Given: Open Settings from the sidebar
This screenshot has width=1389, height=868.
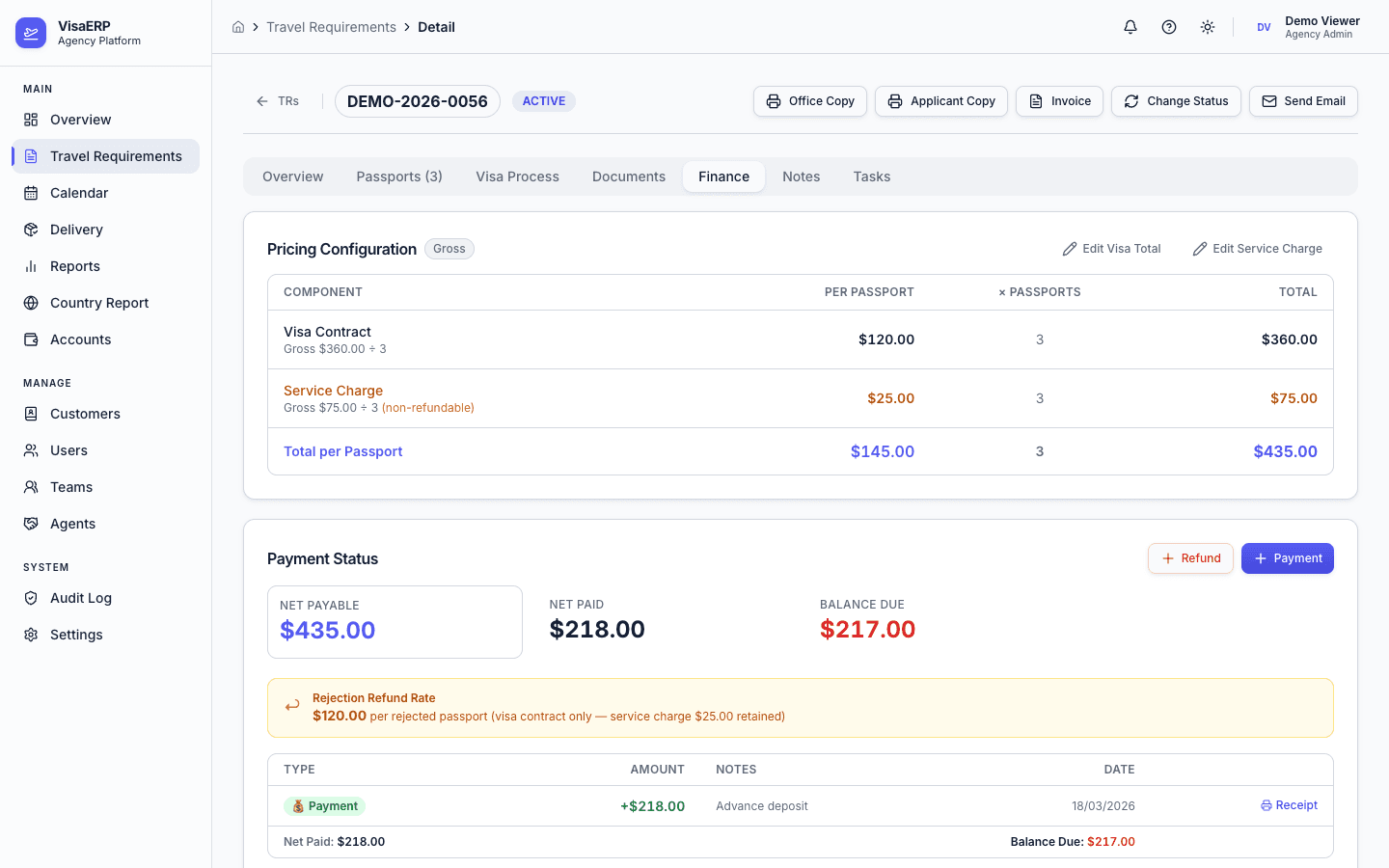Looking at the screenshot, I should (x=76, y=635).
